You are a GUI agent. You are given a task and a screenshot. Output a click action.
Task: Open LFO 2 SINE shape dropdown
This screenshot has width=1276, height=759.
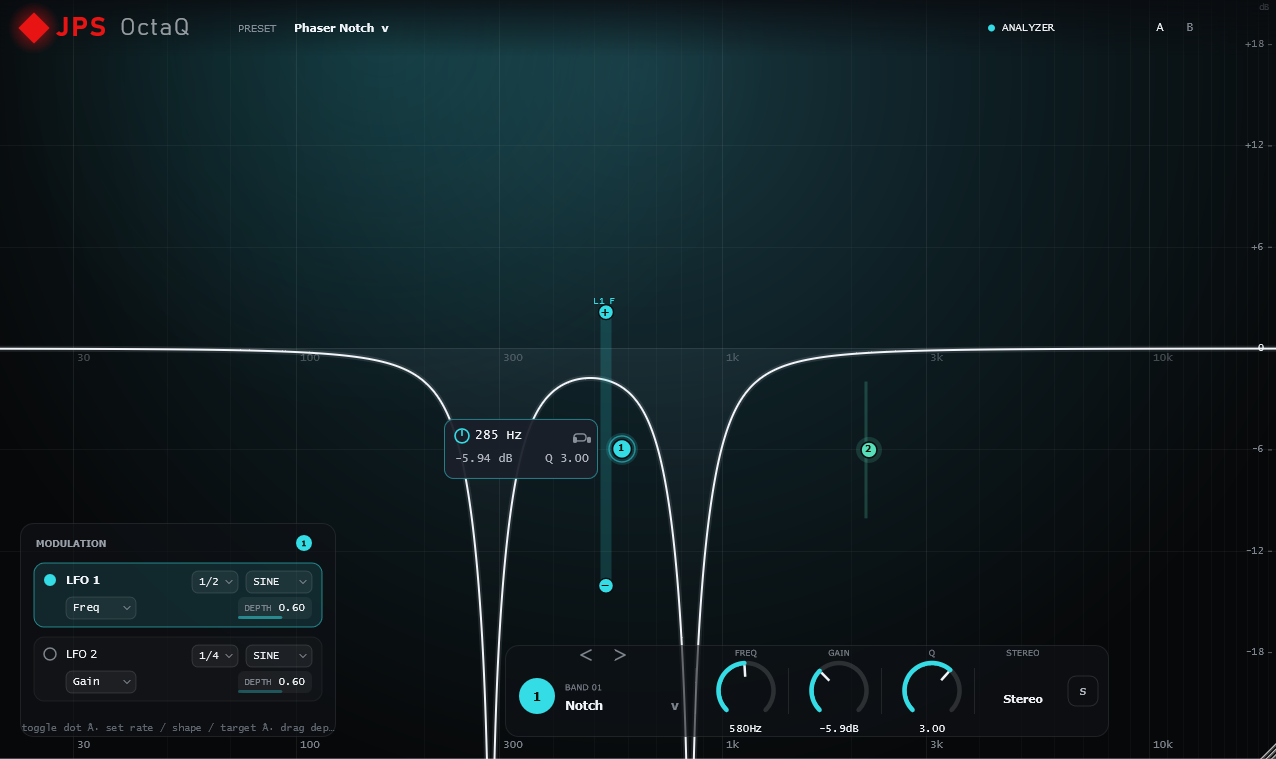[279, 656]
